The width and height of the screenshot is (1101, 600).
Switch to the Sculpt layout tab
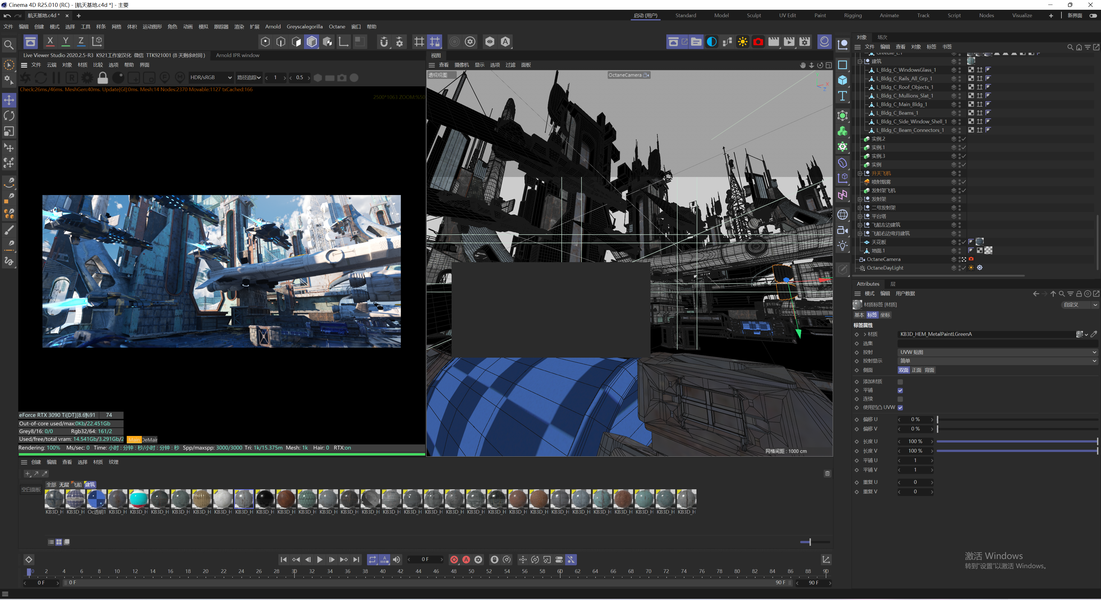pyautogui.click(x=753, y=15)
